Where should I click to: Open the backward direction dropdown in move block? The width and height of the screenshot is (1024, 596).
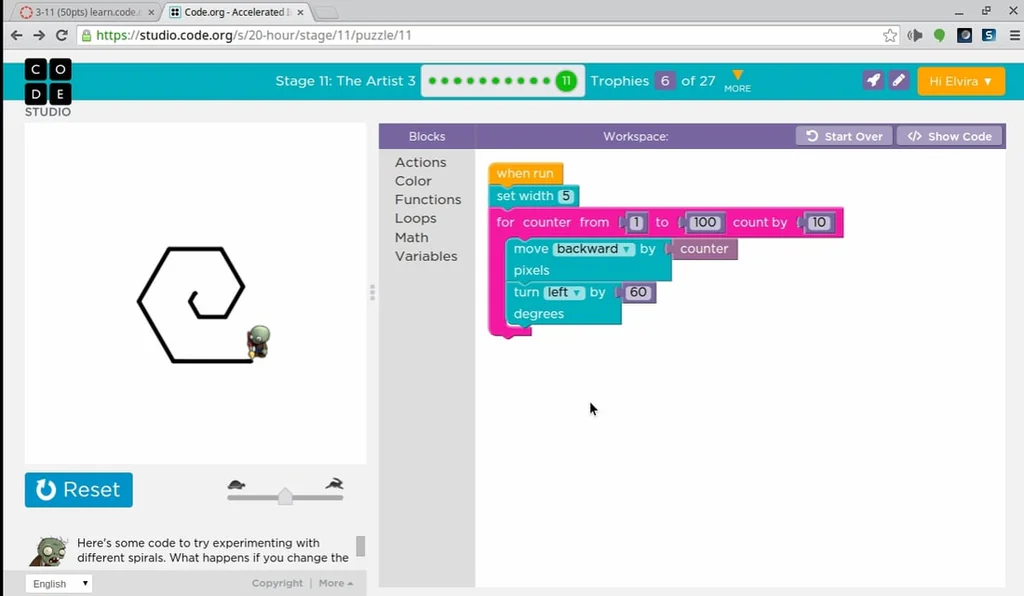click(594, 249)
